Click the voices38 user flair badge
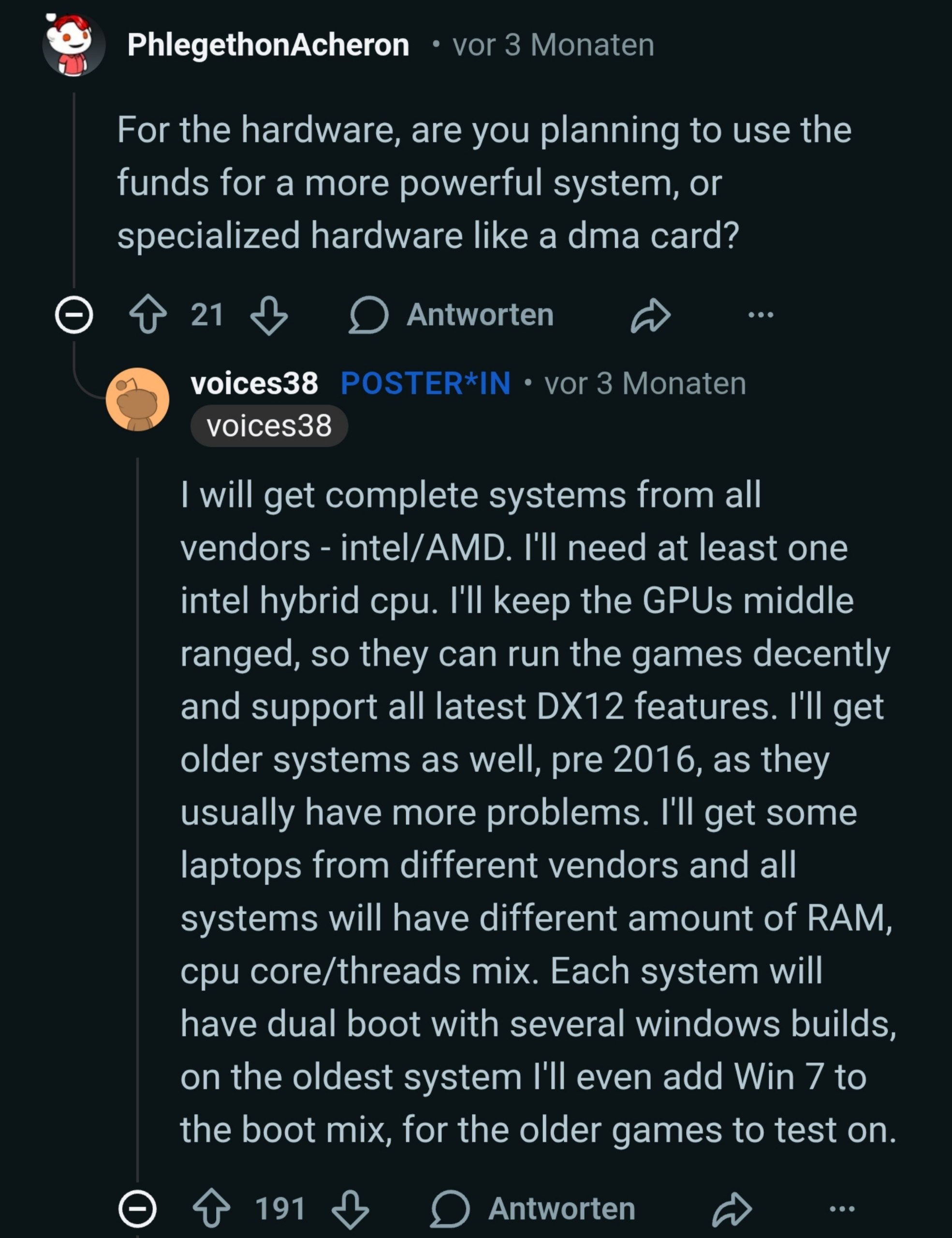Image resolution: width=952 pixels, height=1238 pixels. (x=269, y=426)
